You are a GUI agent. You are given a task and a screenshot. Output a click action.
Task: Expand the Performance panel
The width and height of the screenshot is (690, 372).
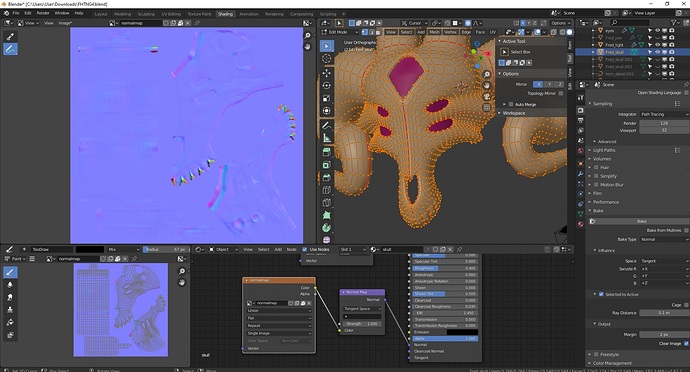[606, 202]
